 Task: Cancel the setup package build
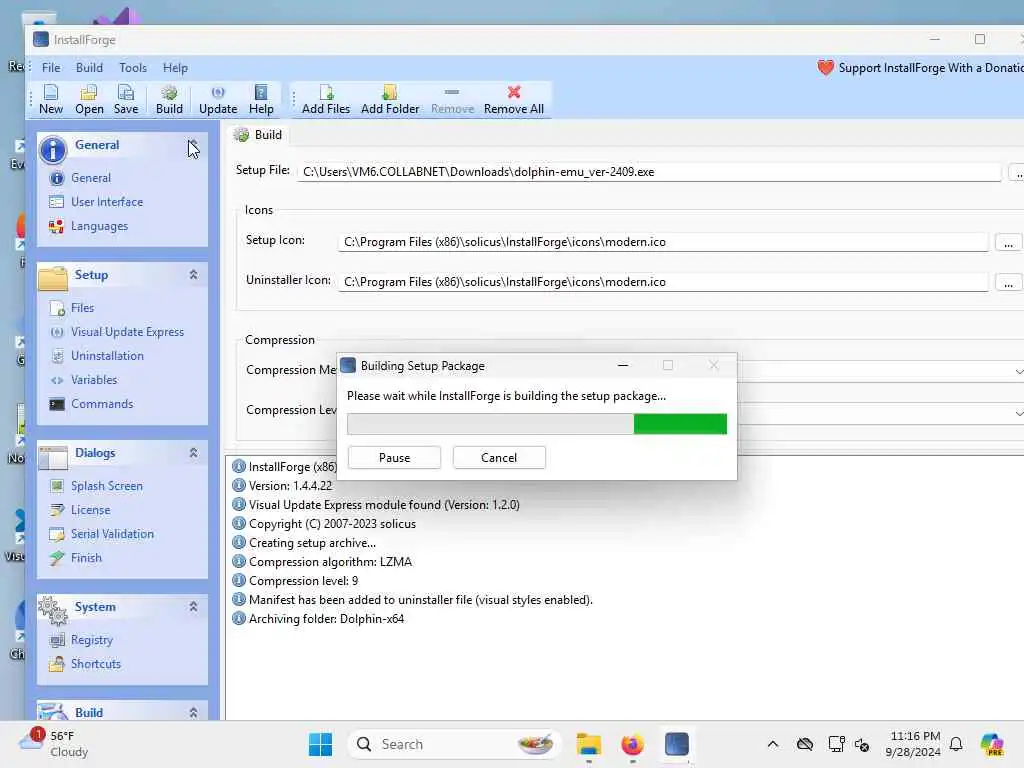(499, 458)
